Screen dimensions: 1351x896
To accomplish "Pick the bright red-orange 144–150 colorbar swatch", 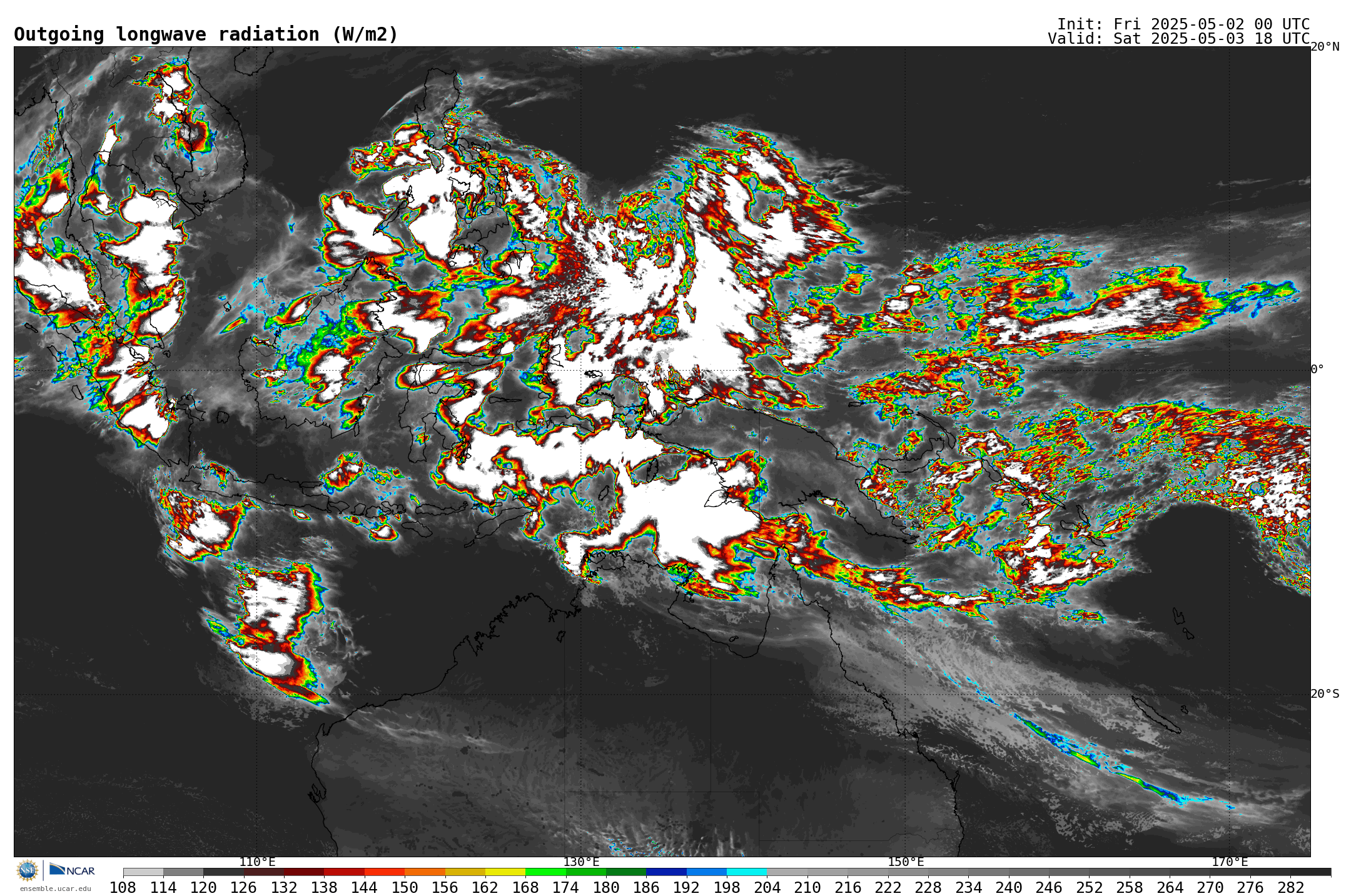I will click(385, 872).
